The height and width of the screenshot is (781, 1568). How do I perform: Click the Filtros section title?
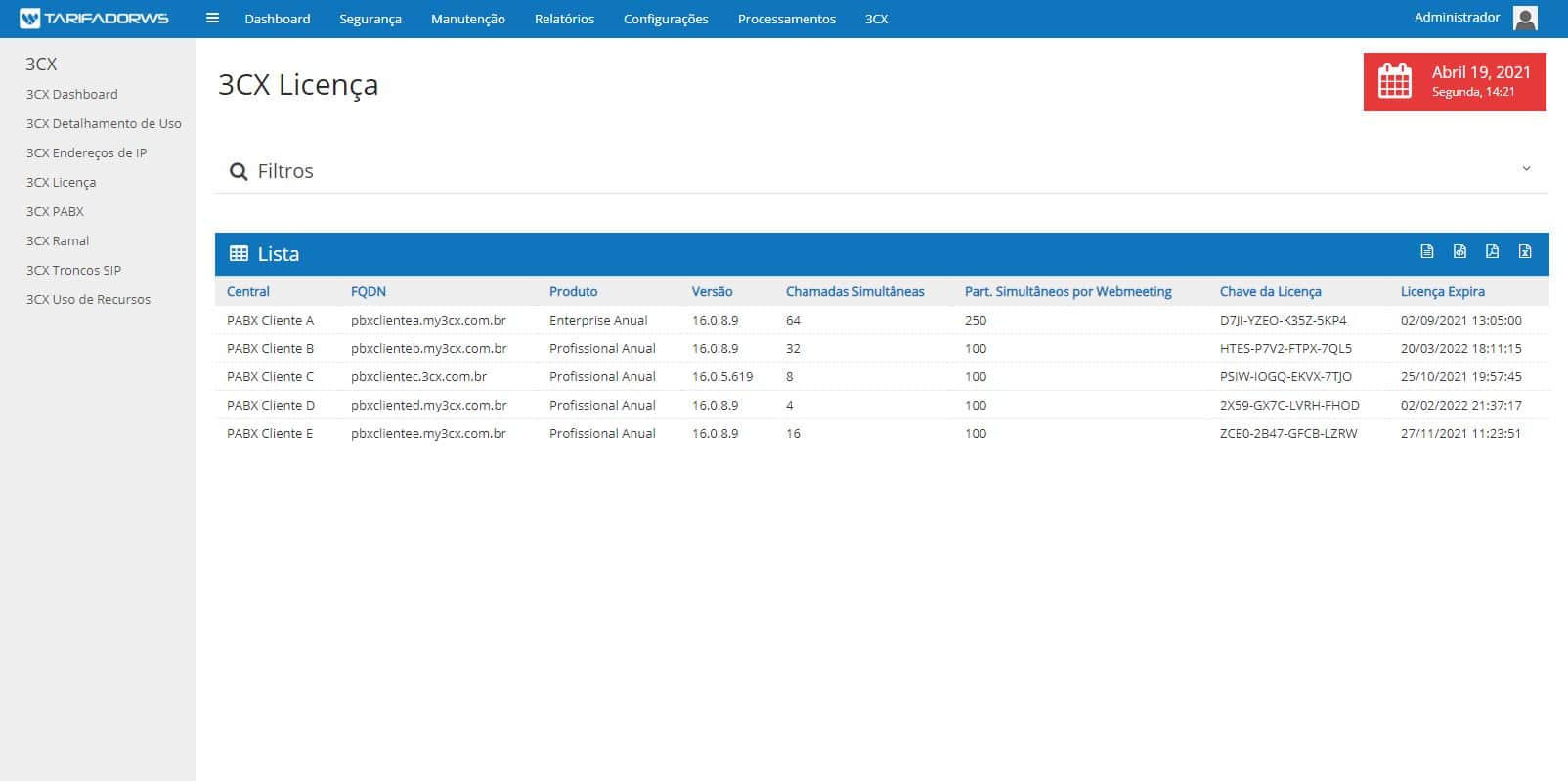(x=285, y=171)
